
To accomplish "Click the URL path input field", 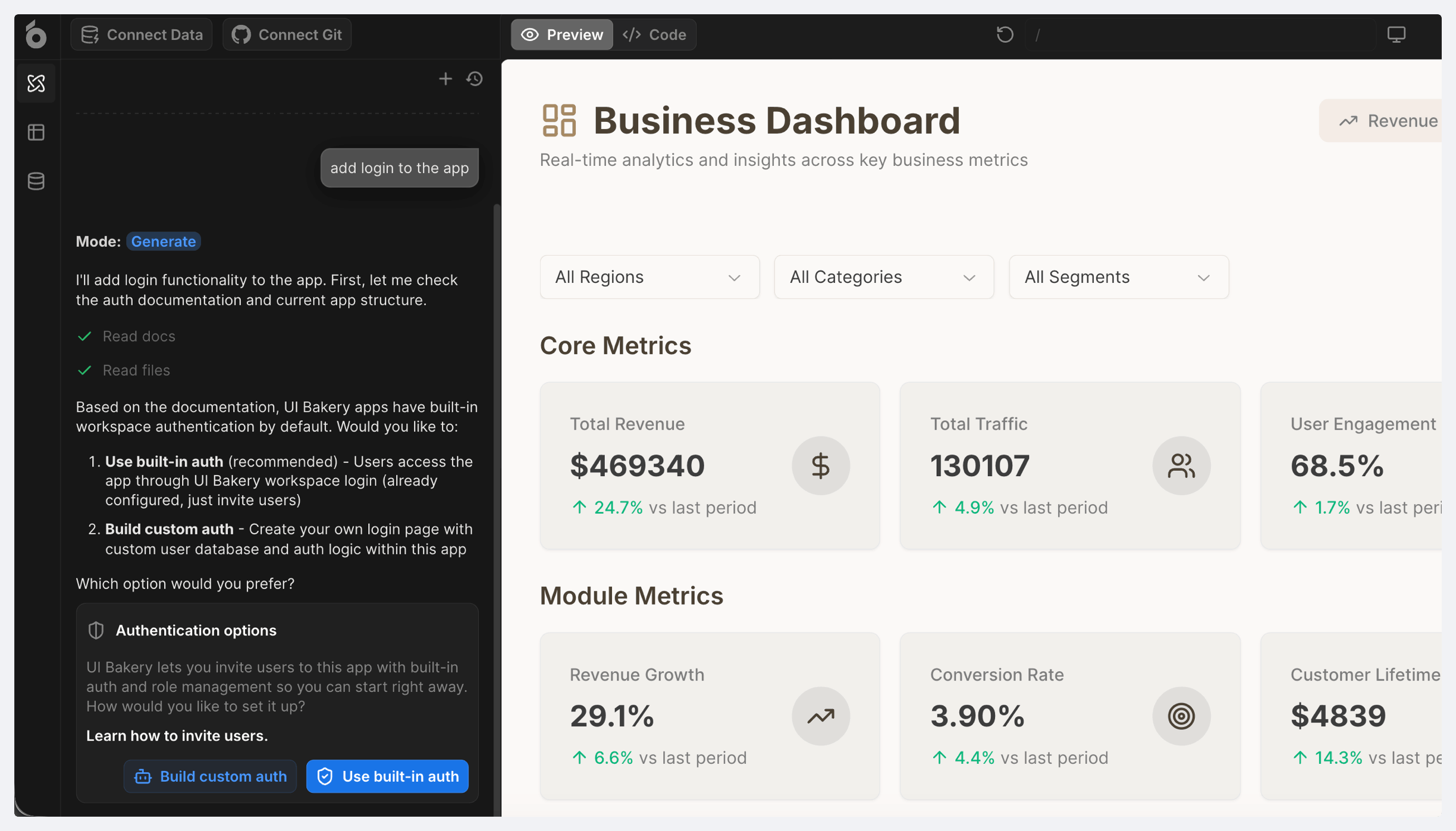I will click(1201, 34).
